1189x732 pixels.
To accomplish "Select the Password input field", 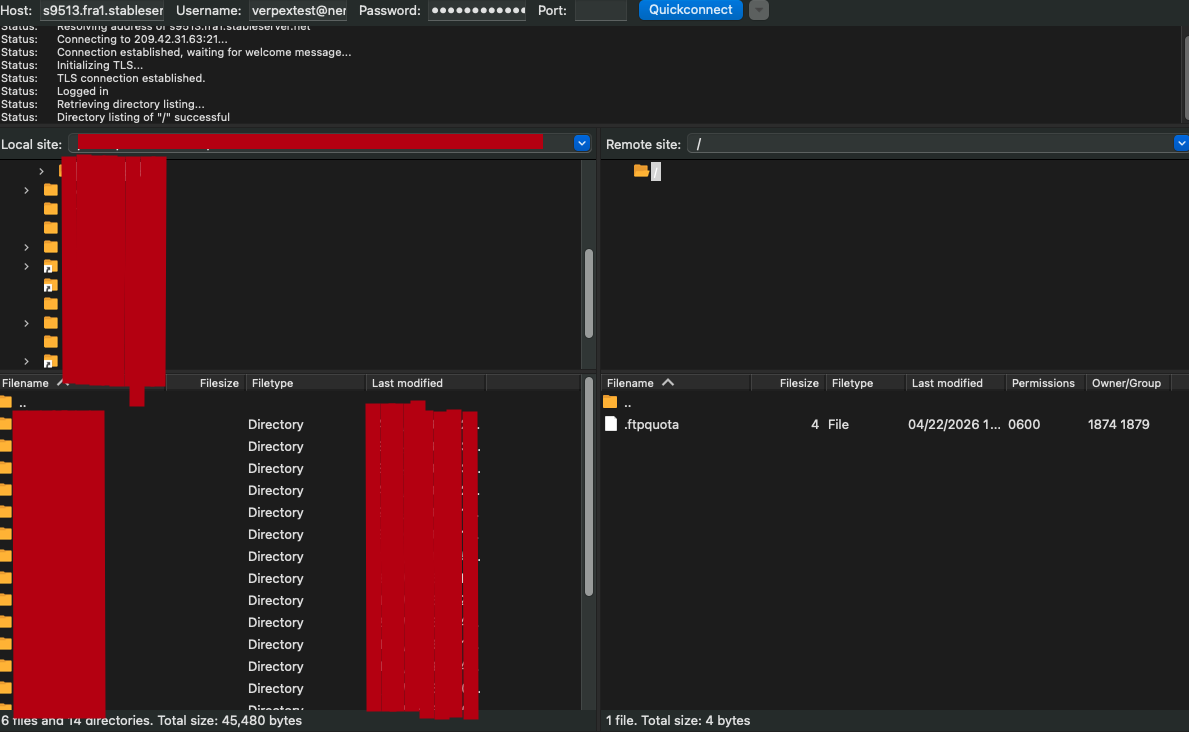I will pos(476,11).
